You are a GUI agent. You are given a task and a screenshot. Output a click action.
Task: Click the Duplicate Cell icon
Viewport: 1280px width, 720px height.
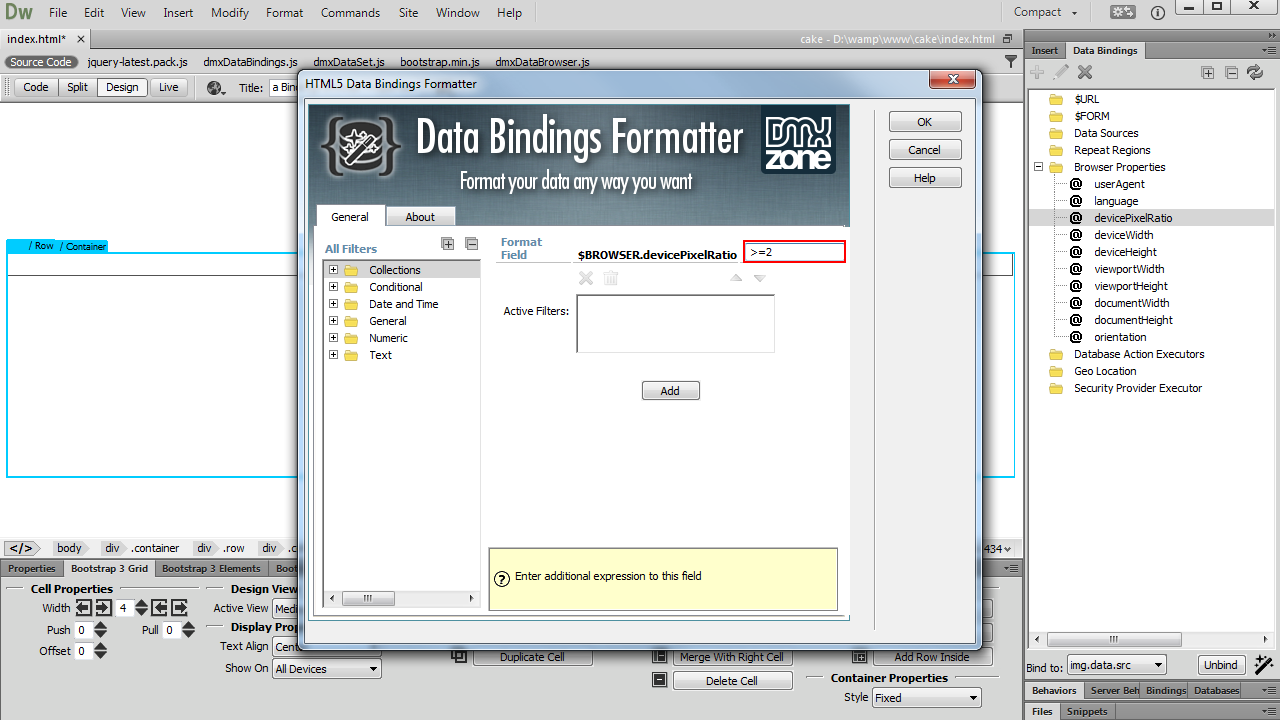(x=460, y=657)
